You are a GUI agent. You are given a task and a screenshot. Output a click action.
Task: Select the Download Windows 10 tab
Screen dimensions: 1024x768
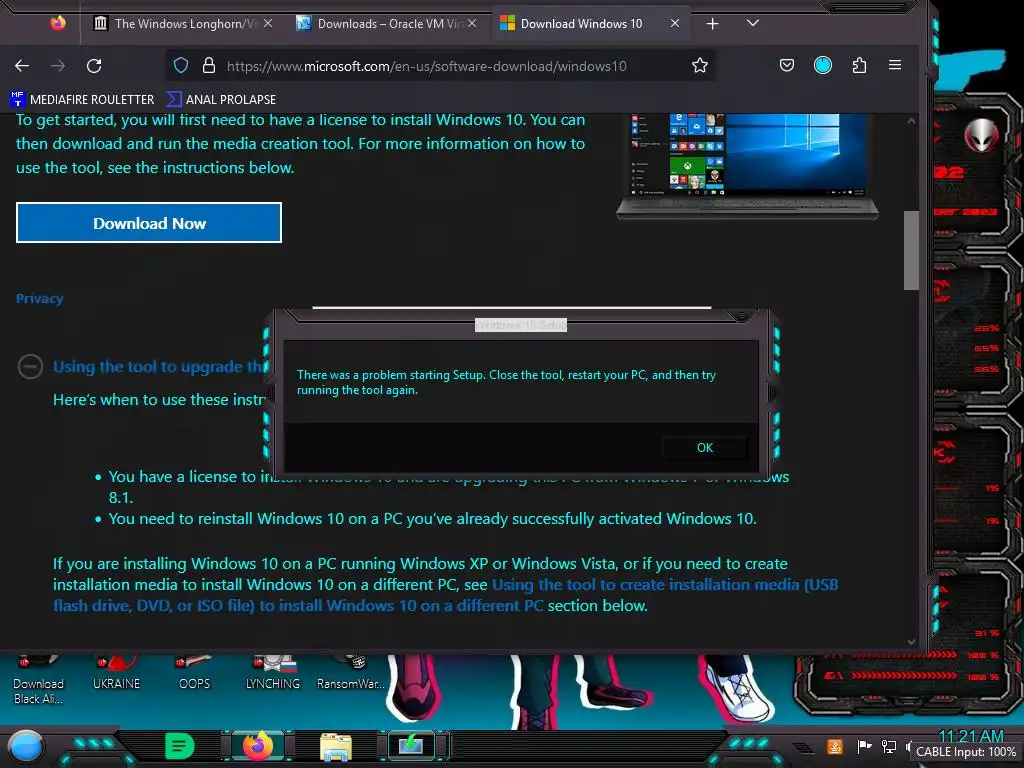click(591, 24)
